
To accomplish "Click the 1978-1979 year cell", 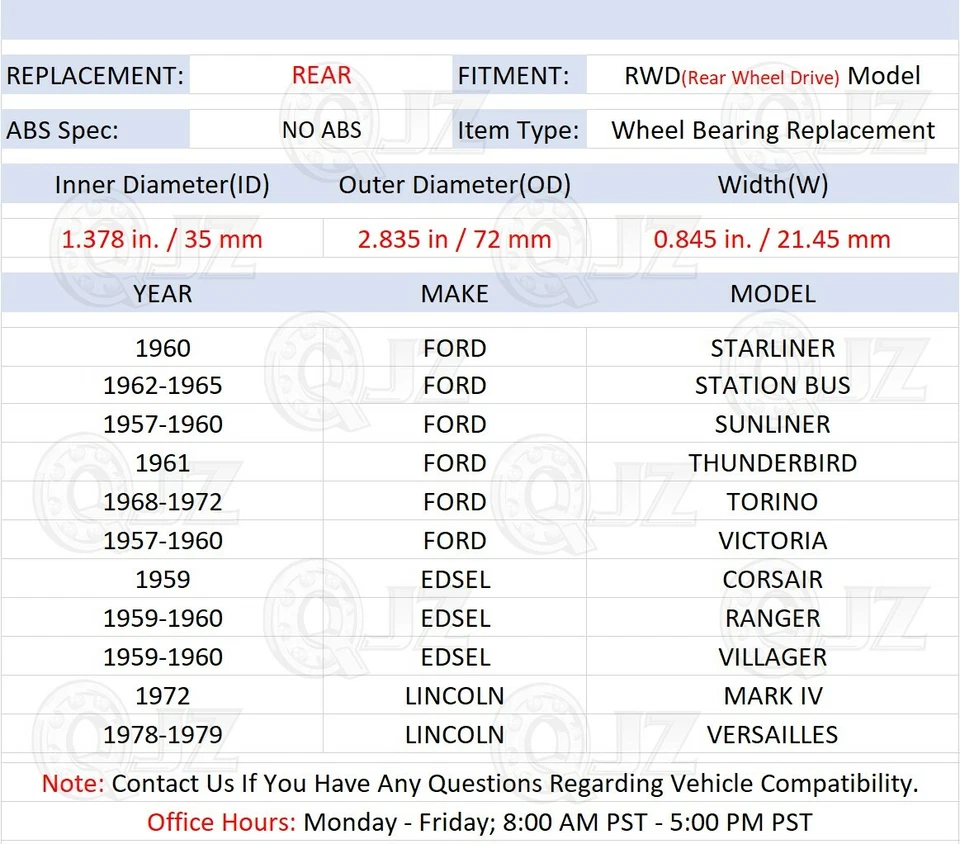I will point(162,734).
